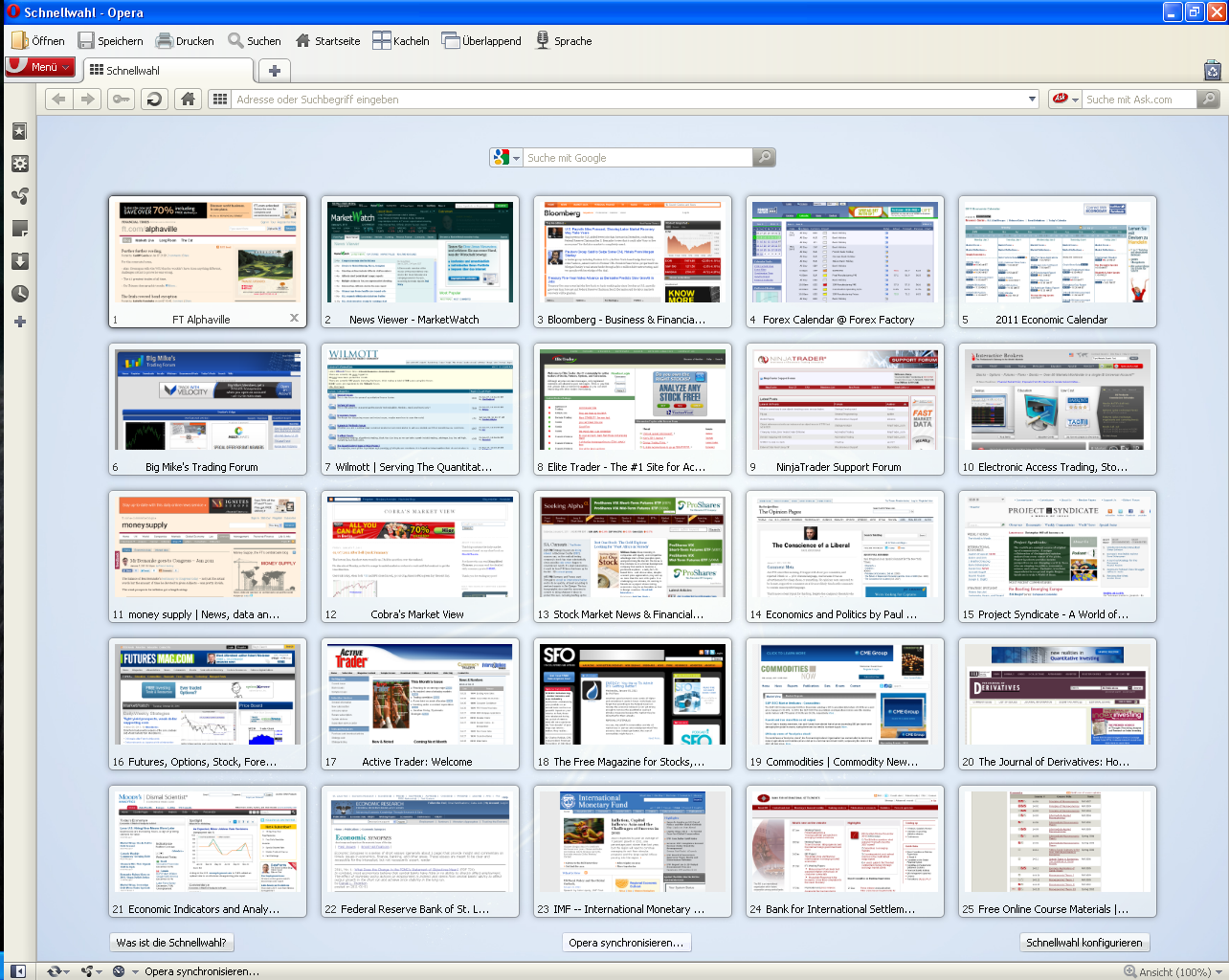Click the Ask.com search magnifier button
1229x980 pixels.
[x=1209, y=99]
